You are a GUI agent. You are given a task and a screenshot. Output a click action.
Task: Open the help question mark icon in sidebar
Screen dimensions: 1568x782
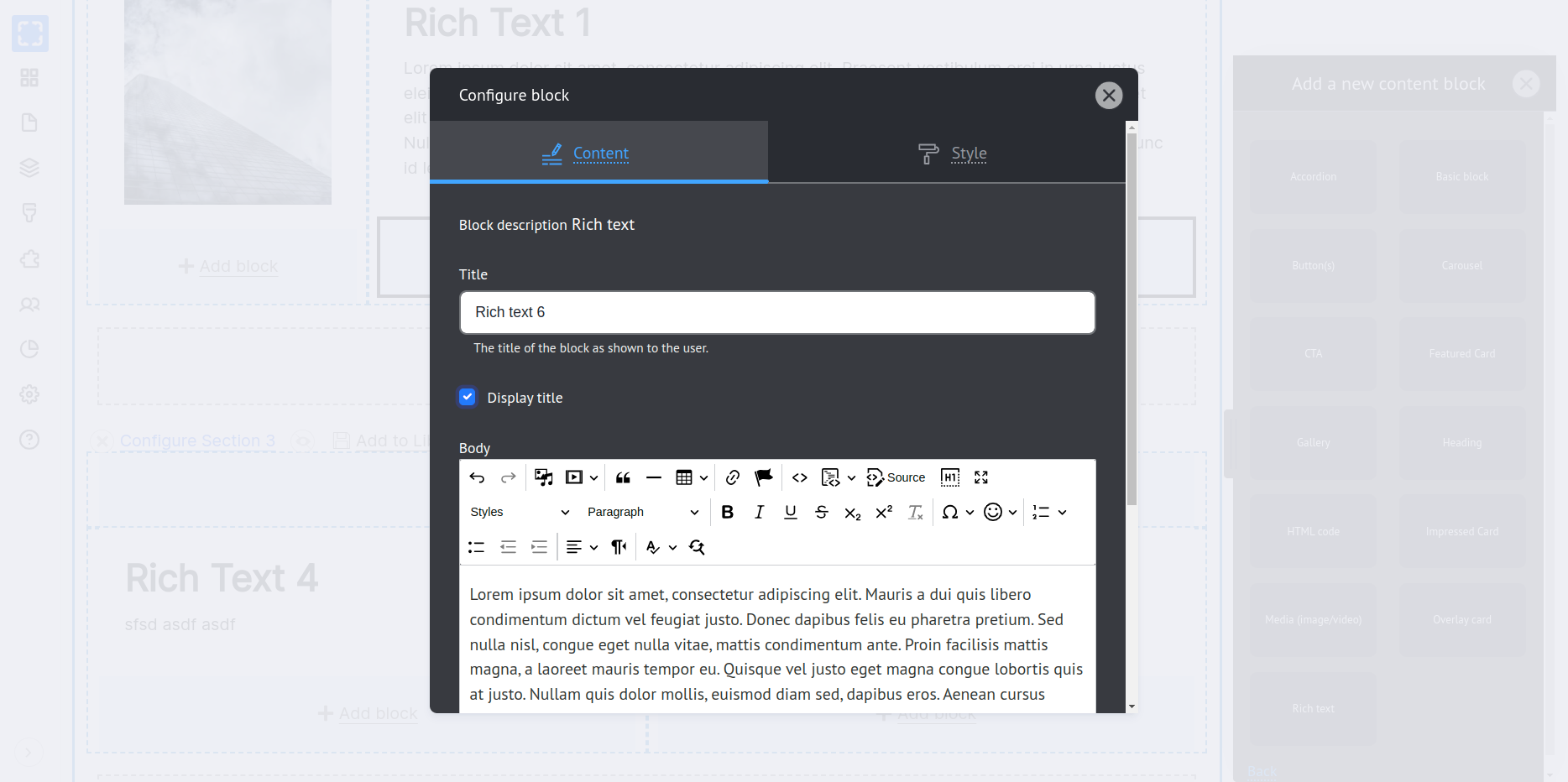[x=29, y=440]
